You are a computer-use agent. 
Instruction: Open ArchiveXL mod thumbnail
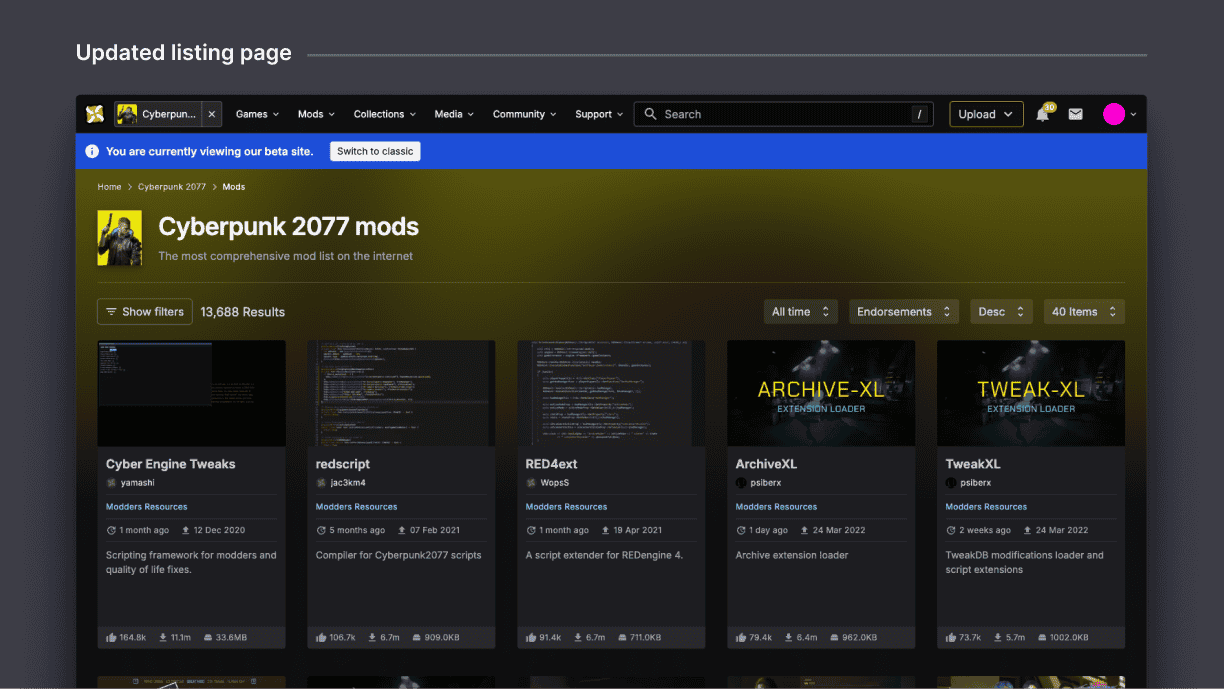click(821, 393)
